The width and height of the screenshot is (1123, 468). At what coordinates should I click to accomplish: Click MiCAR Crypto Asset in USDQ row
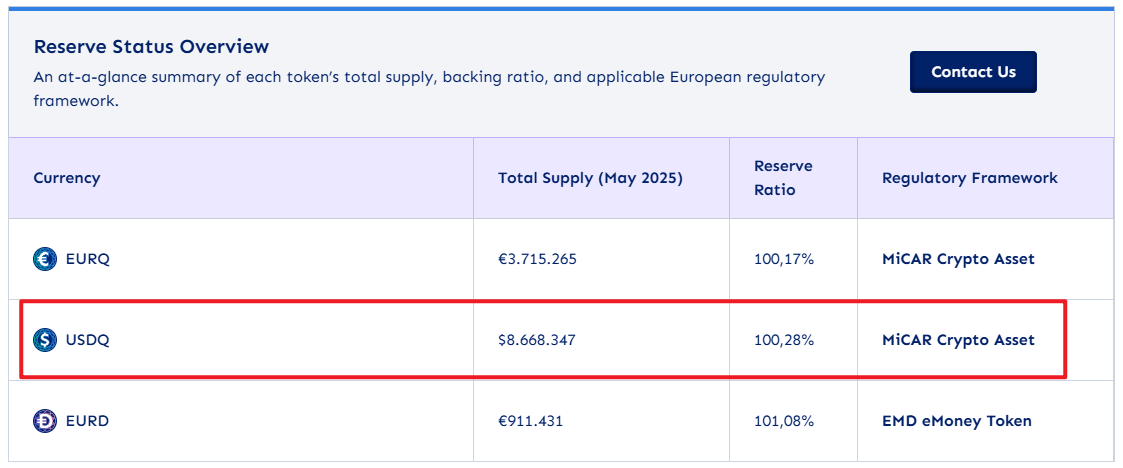click(958, 340)
